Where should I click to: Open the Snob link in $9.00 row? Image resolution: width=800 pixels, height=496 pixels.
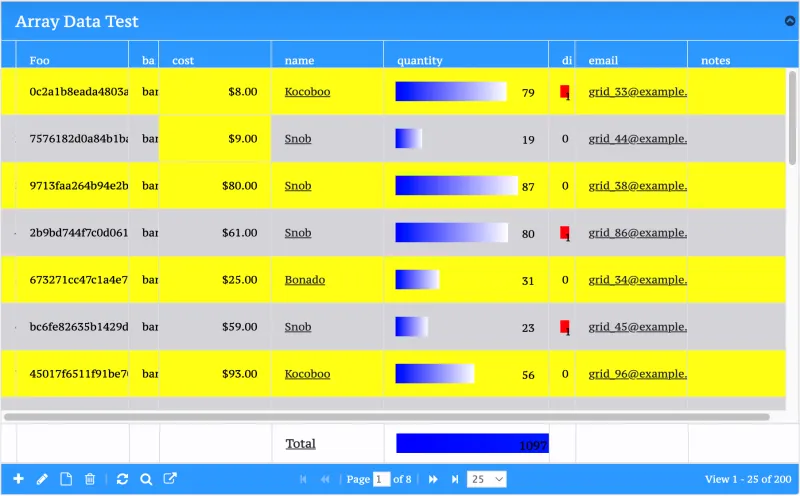[298, 139]
